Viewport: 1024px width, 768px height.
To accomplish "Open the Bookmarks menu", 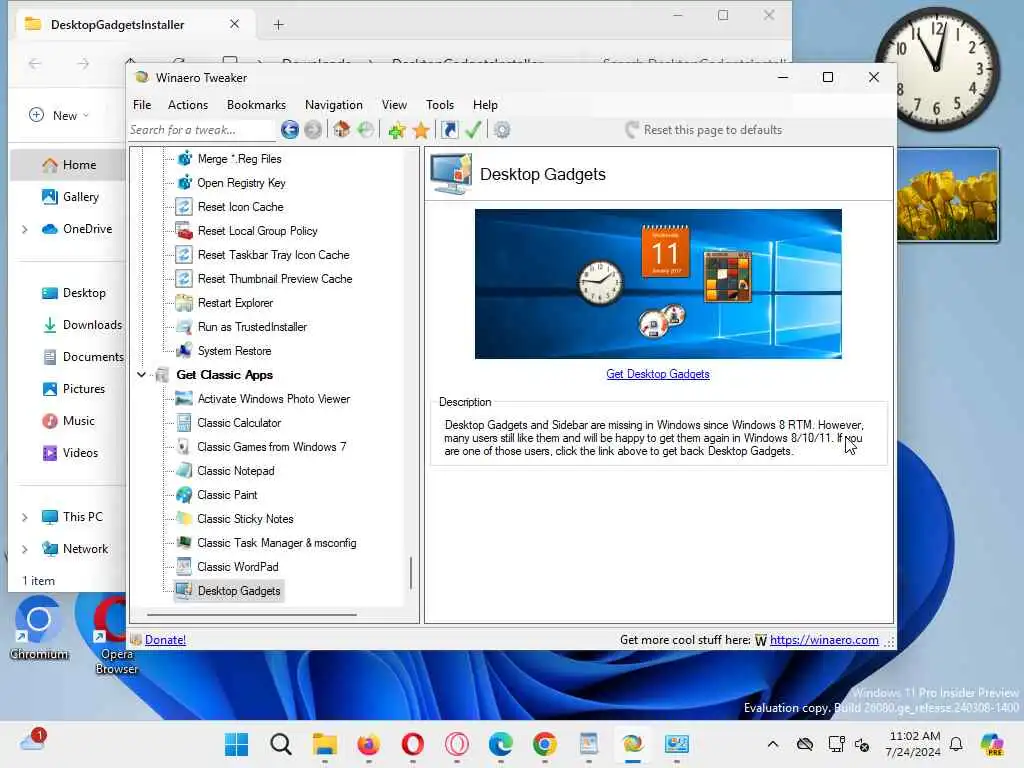I will click(x=256, y=105).
